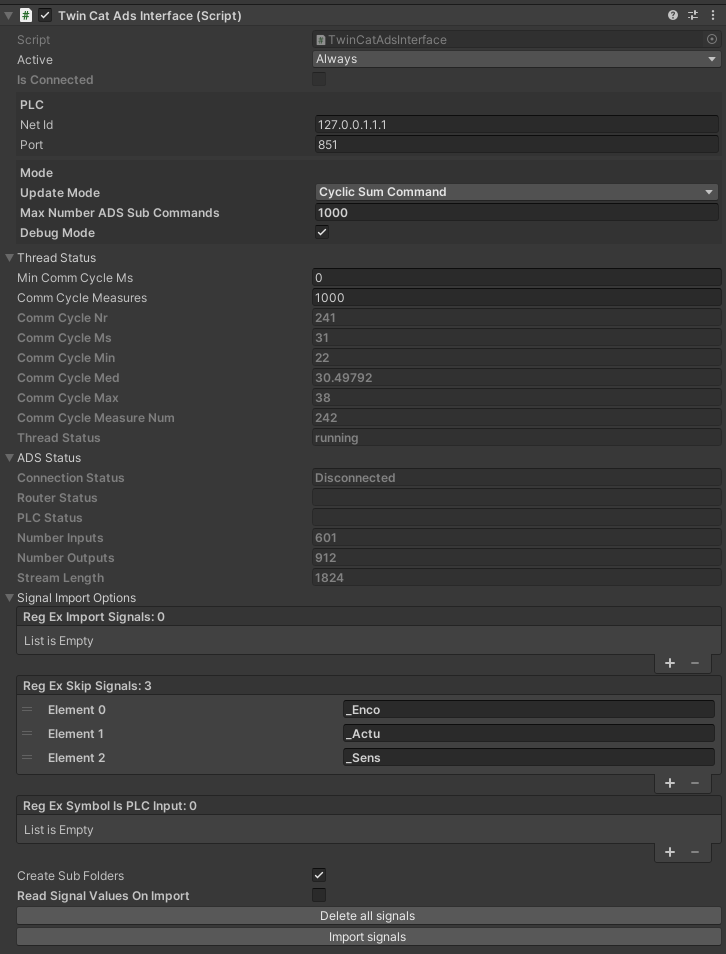Collapse the Thread Status section
This screenshot has height=954, width=726.
click(10, 258)
